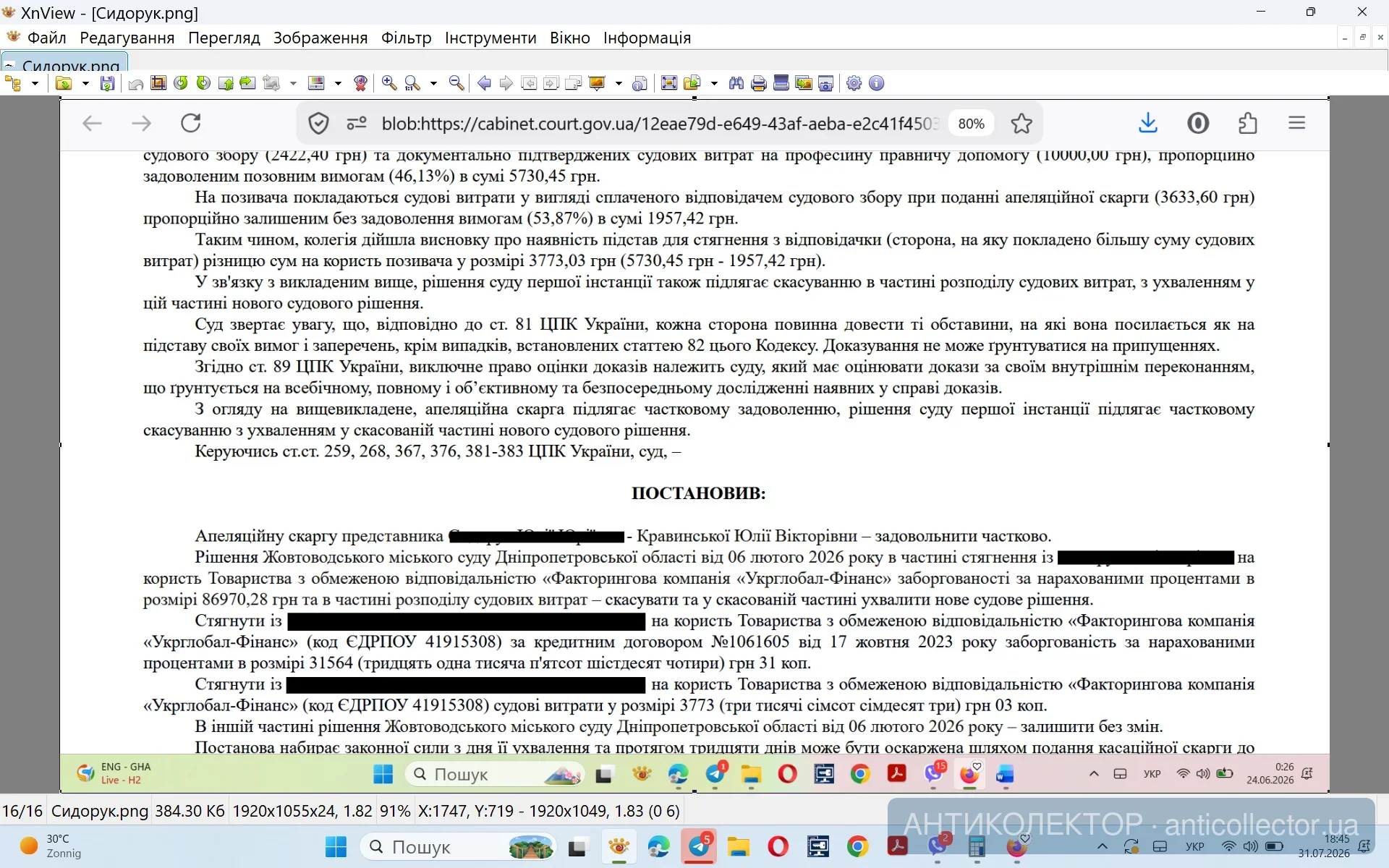The height and width of the screenshot is (868, 1389).
Task: Click the 1:1 zoom magnifier icon
Action: coord(412,83)
